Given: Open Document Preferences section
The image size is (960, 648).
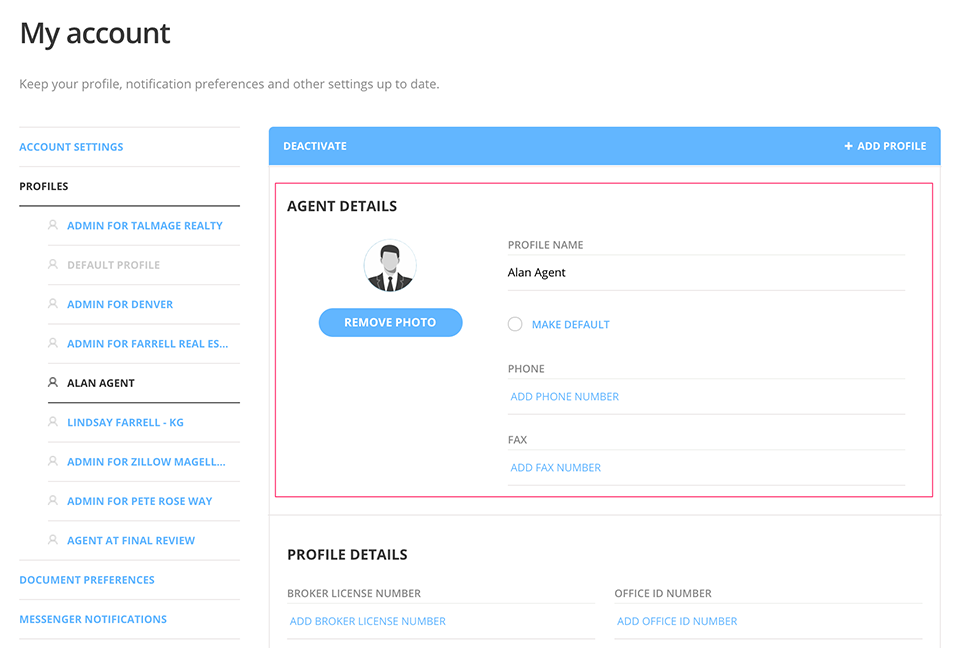Looking at the screenshot, I should [87, 580].
